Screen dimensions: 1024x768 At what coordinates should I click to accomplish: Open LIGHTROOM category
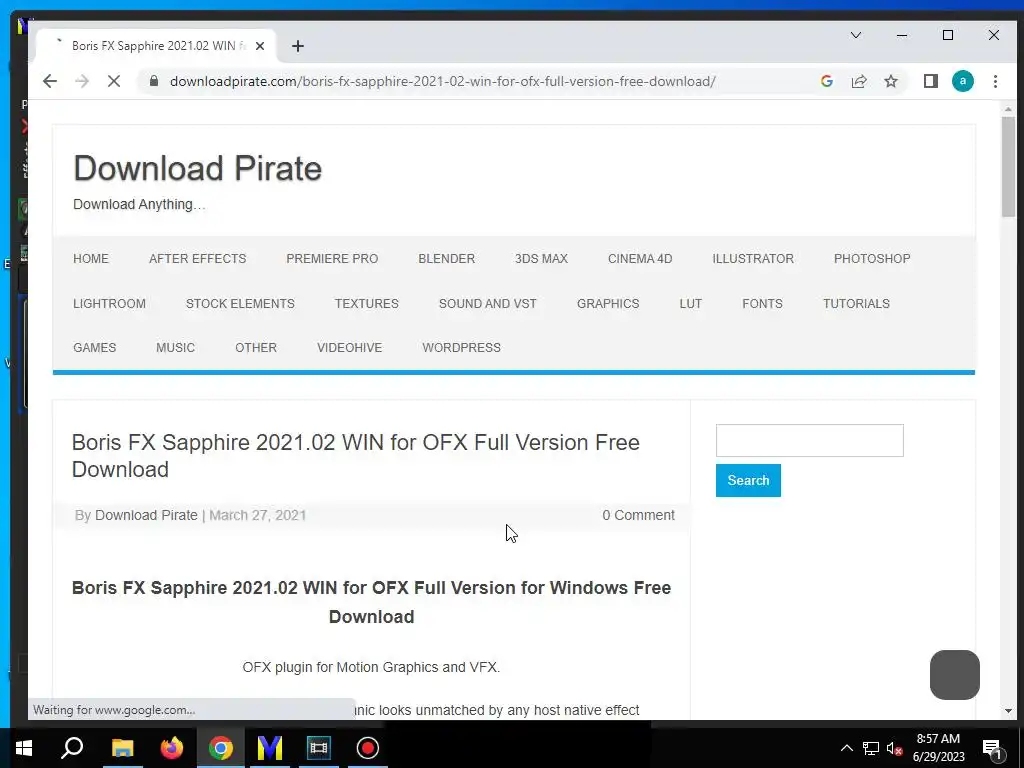click(x=109, y=304)
